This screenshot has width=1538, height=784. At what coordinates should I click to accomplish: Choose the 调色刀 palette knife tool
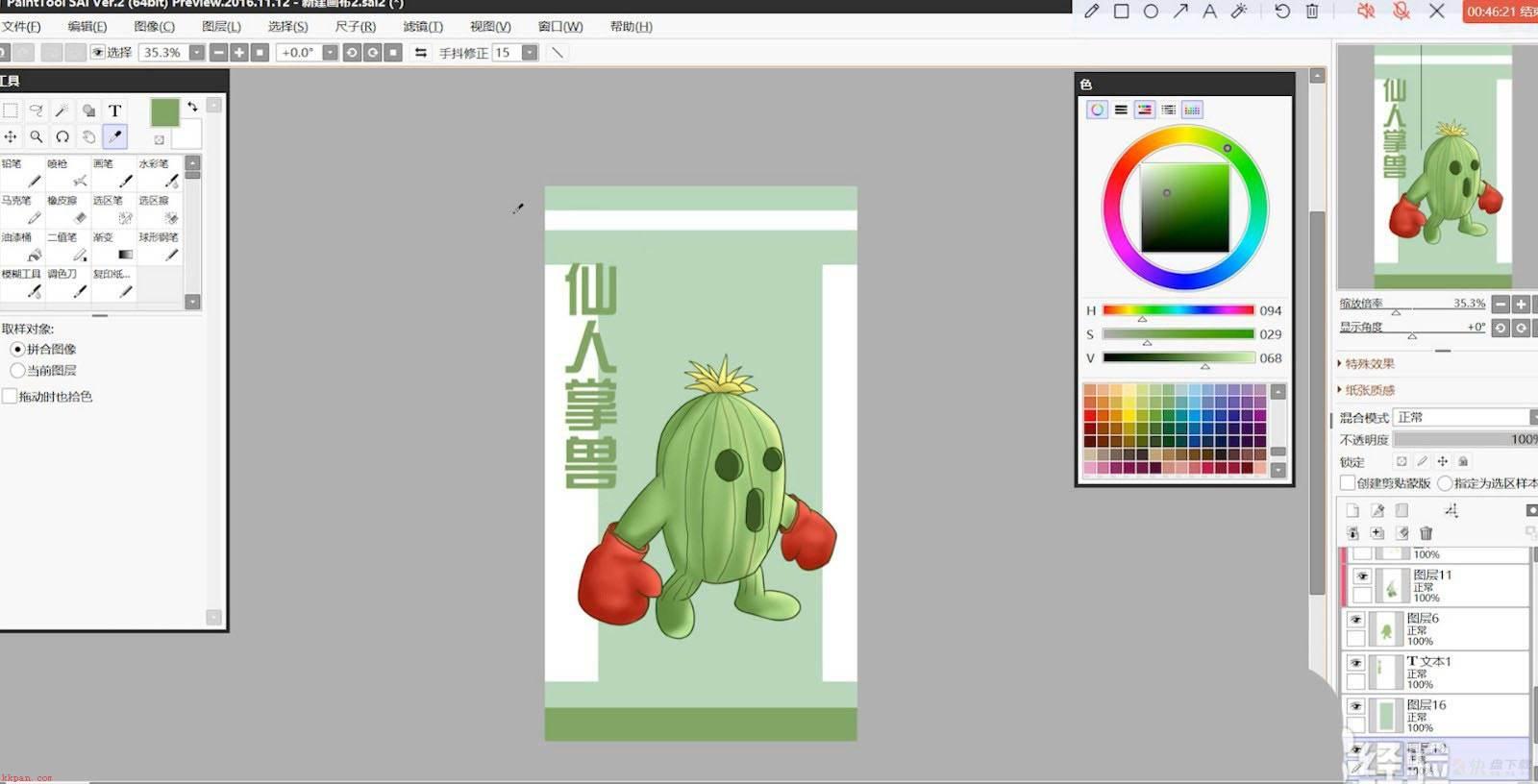(68, 282)
